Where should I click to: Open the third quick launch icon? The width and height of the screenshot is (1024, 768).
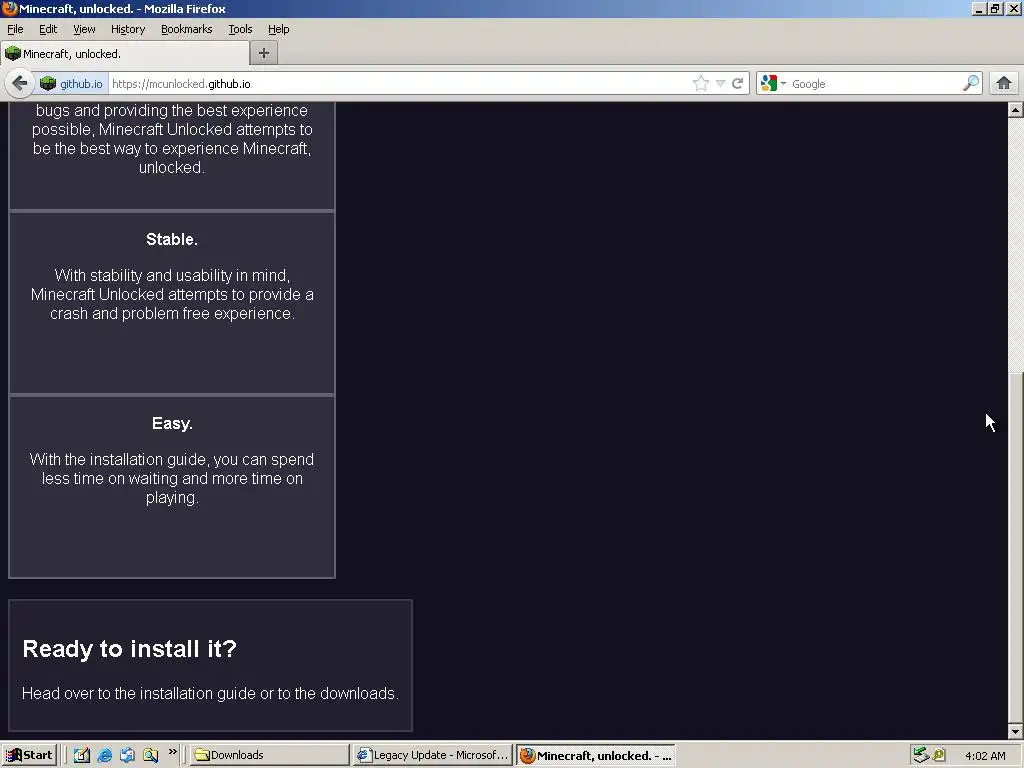tap(127, 756)
